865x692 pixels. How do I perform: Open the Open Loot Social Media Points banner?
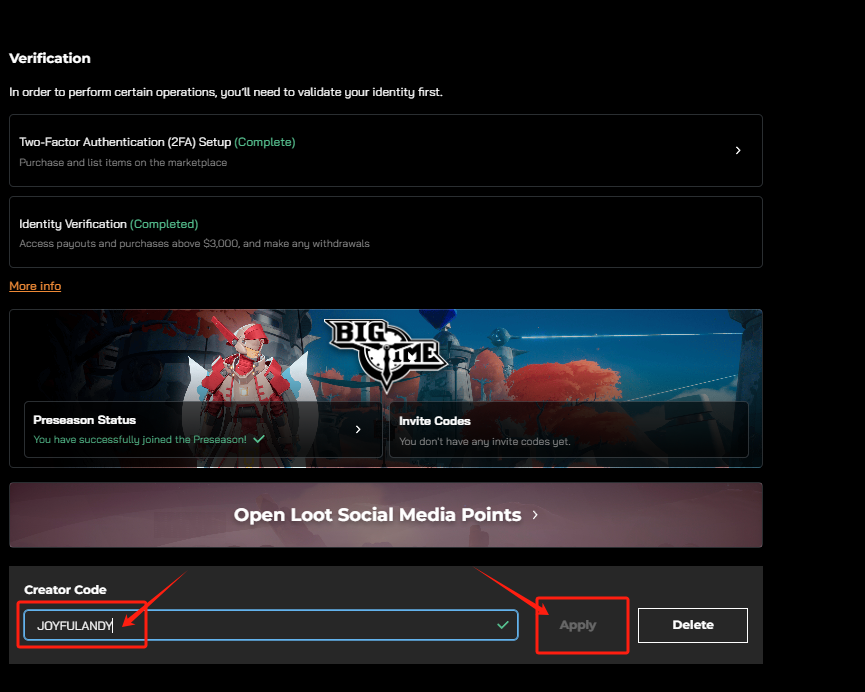point(385,515)
